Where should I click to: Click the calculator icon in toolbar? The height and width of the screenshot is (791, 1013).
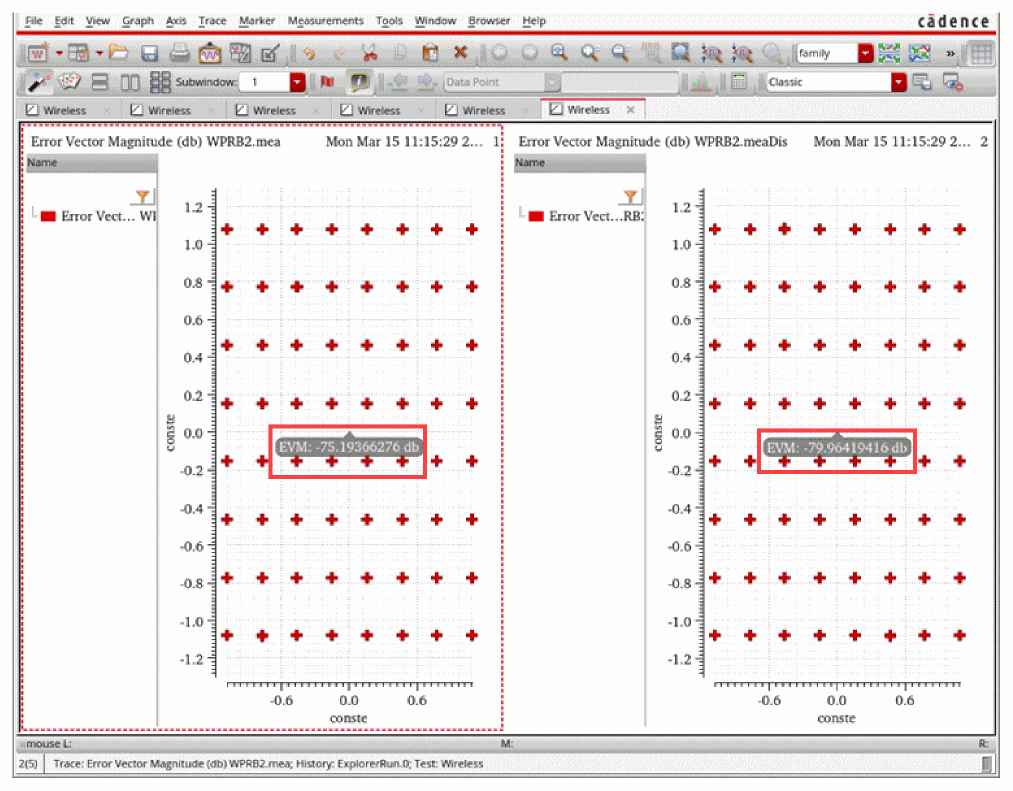click(739, 82)
